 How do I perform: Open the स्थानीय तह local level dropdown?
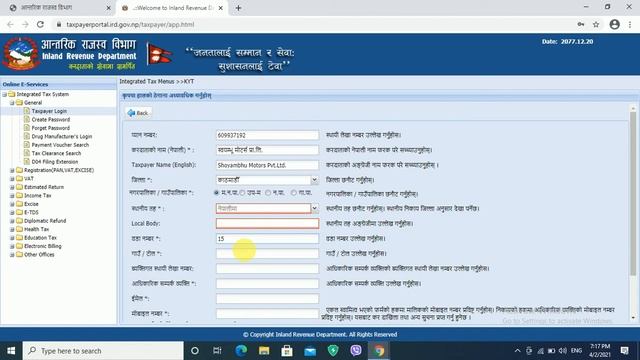coord(314,209)
